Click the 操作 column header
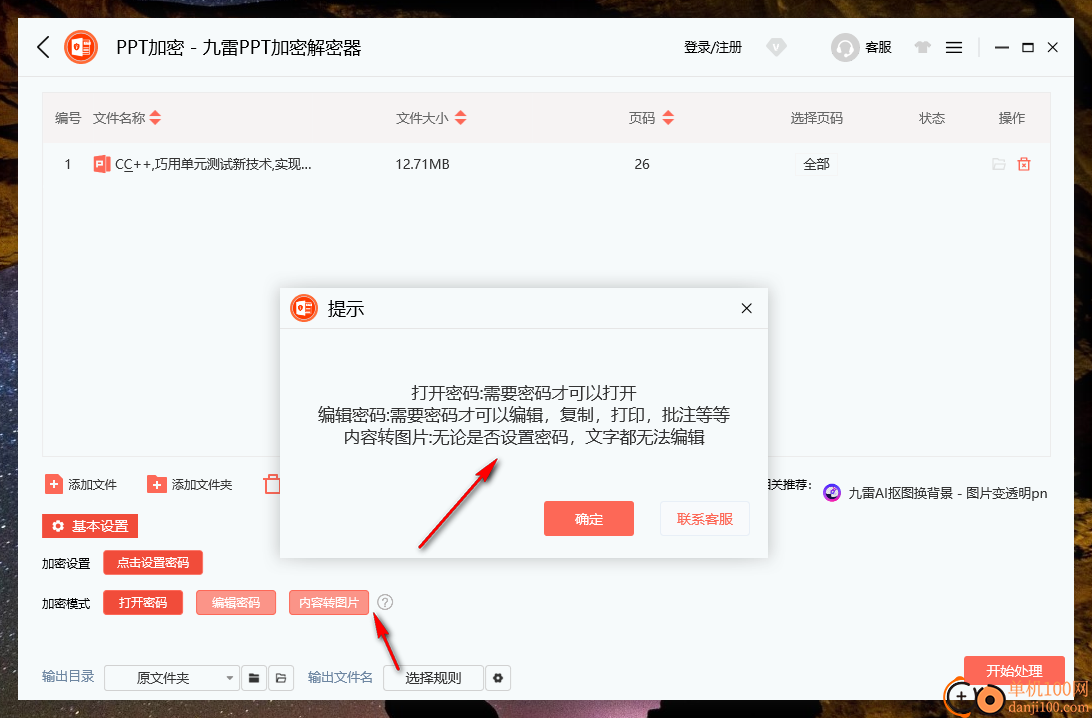 click(x=1011, y=118)
